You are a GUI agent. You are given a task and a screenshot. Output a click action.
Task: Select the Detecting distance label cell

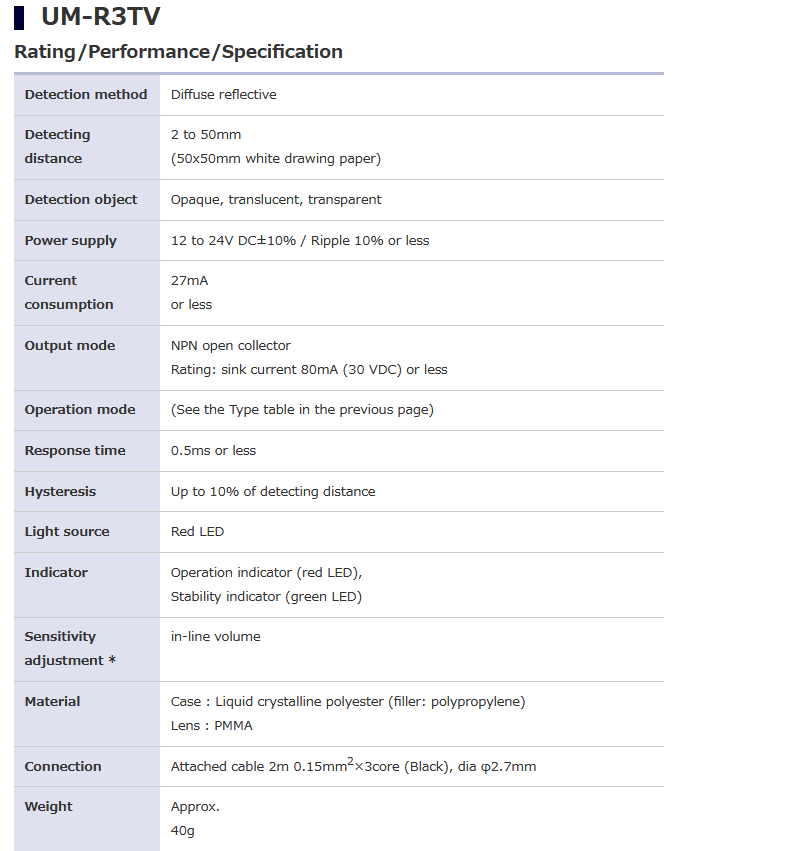57,147
